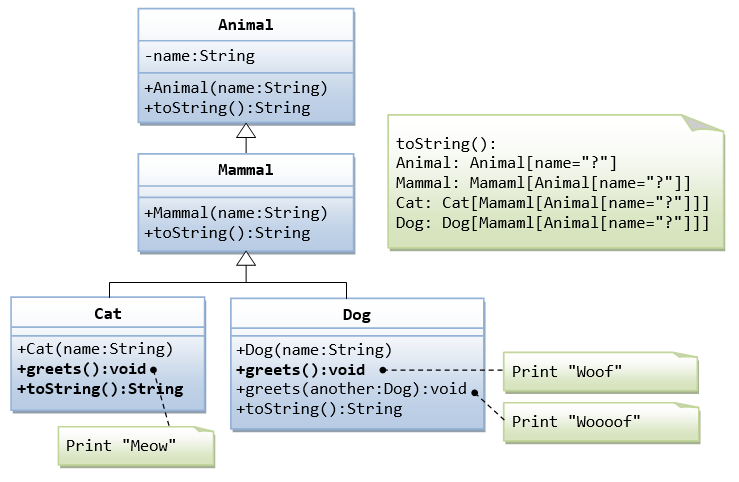Click the +Animal(name:String) constructor
The width and height of the screenshot is (739, 482).
click(x=236, y=87)
